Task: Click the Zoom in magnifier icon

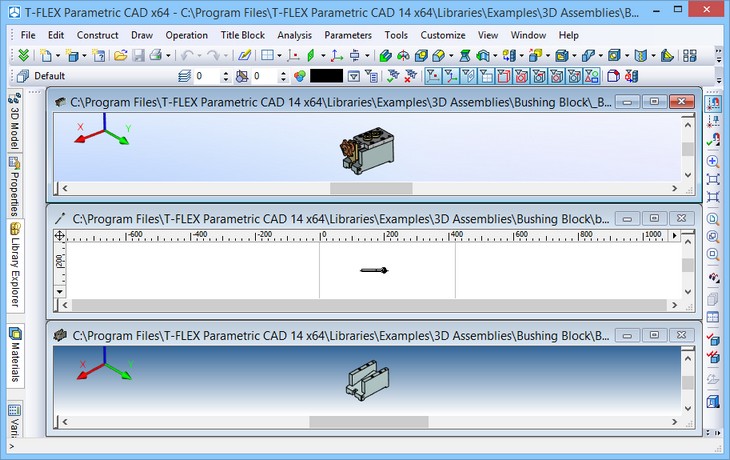Action: (713, 162)
